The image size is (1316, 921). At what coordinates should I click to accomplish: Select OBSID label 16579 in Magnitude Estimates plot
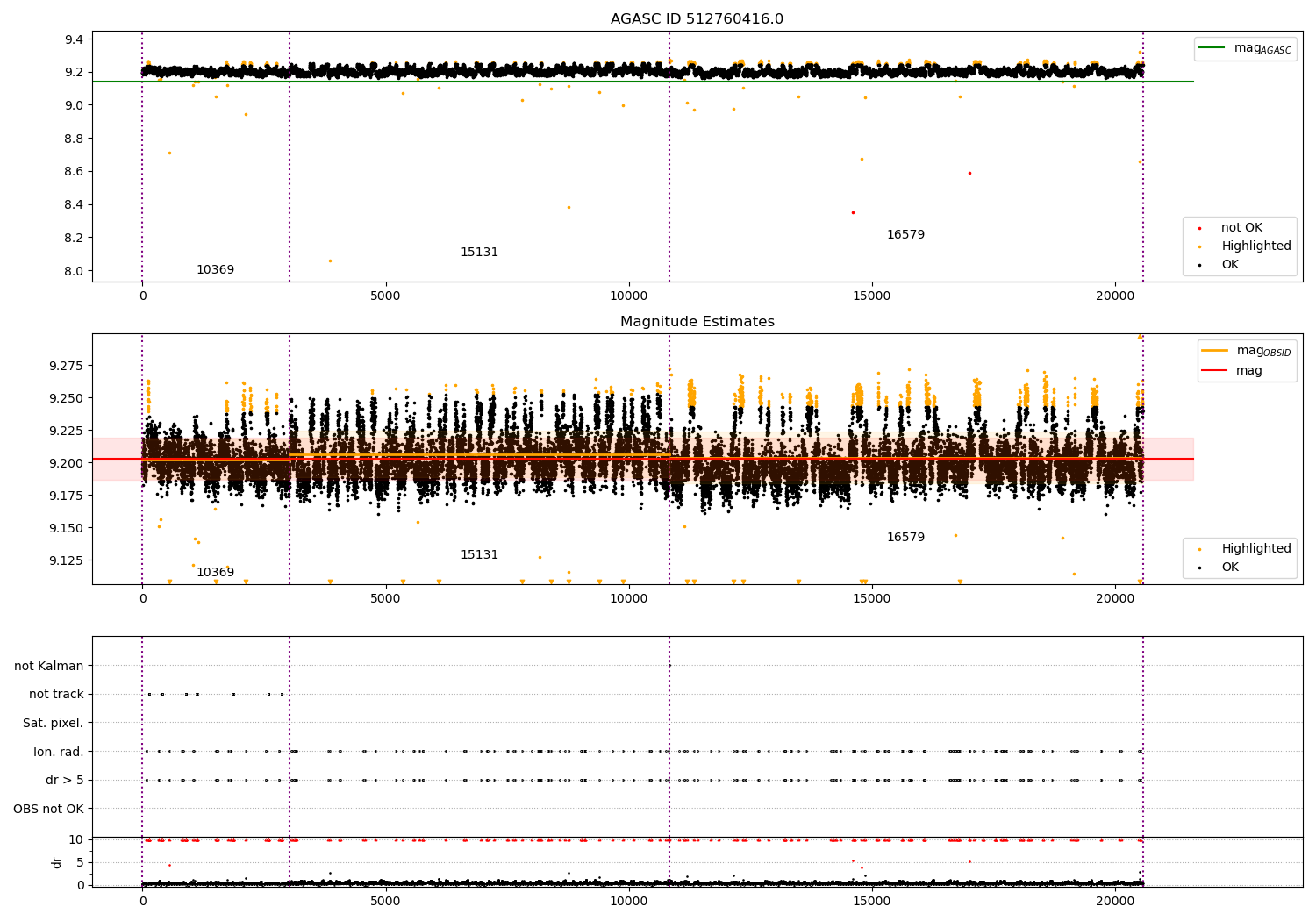coord(905,538)
